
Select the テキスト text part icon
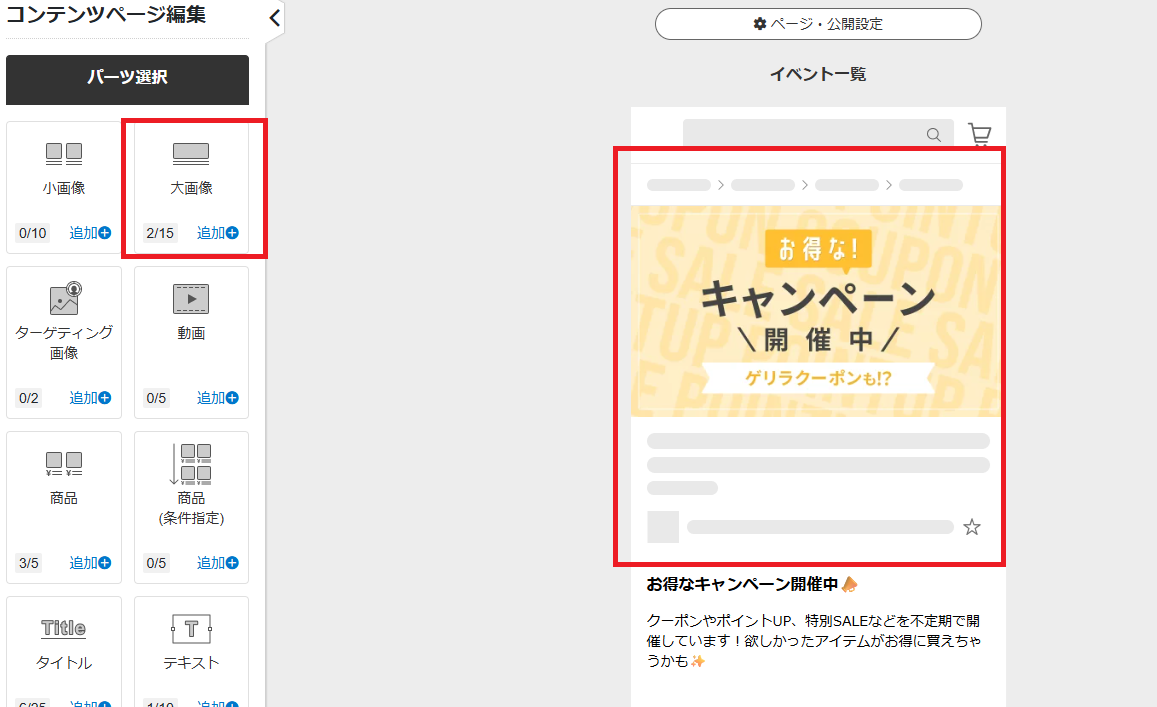pyautogui.click(x=191, y=628)
